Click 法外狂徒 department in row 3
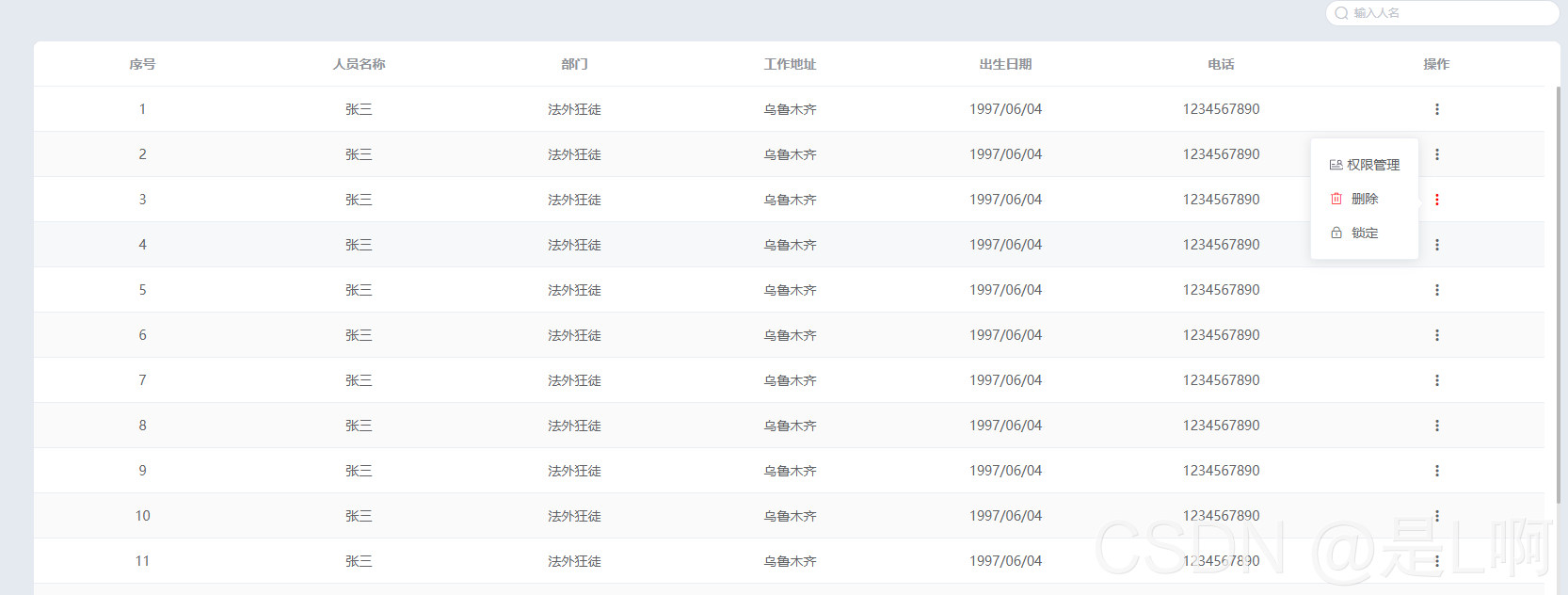Image resolution: width=1568 pixels, height=595 pixels. (574, 200)
